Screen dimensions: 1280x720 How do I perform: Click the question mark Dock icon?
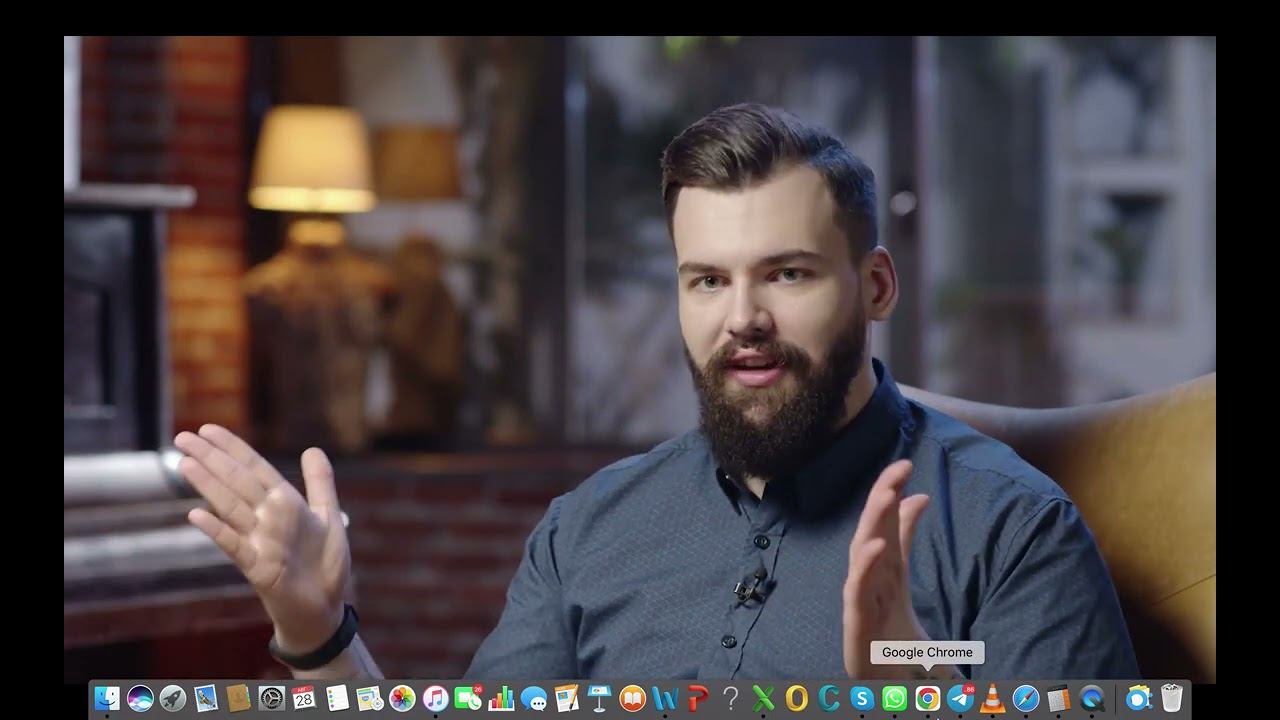pos(730,698)
